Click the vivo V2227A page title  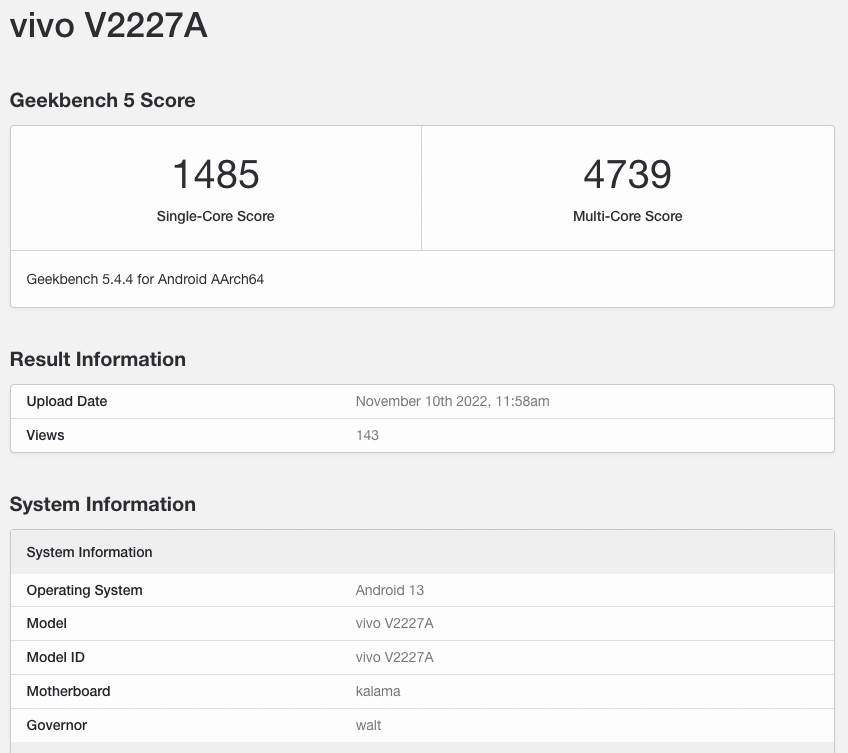pos(108,26)
